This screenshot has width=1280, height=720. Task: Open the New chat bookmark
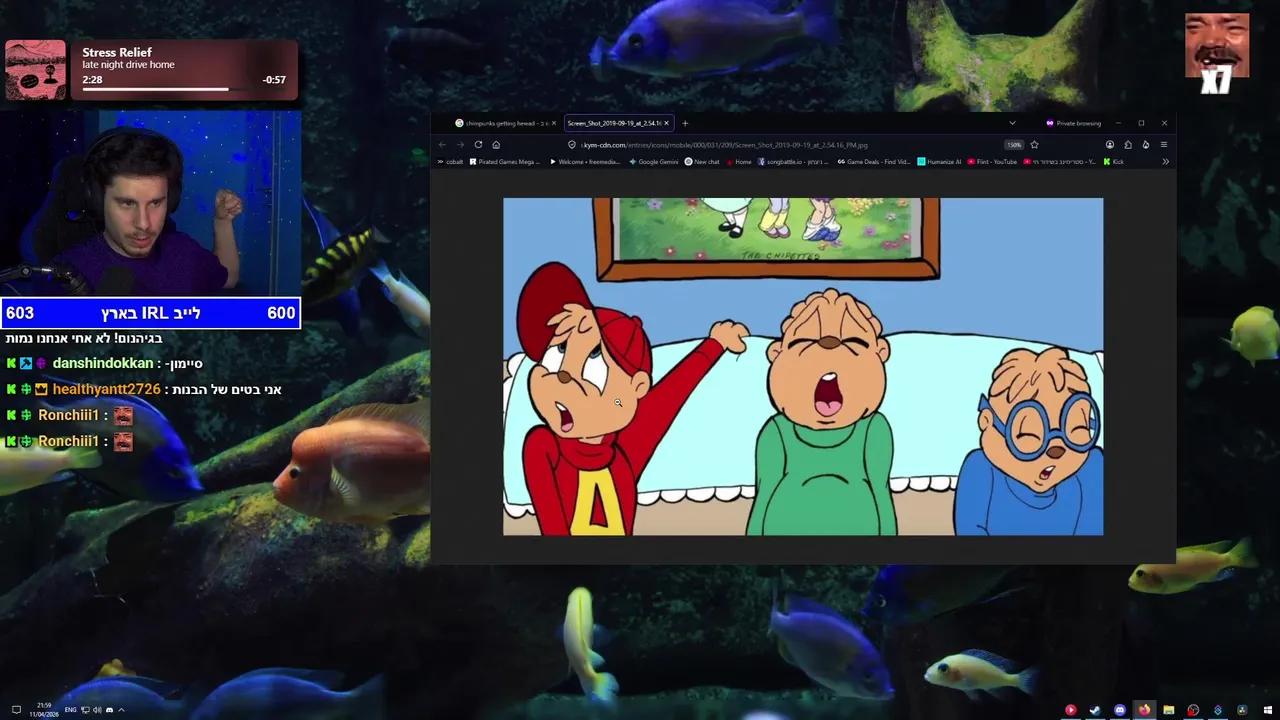click(x=702, y=162)
